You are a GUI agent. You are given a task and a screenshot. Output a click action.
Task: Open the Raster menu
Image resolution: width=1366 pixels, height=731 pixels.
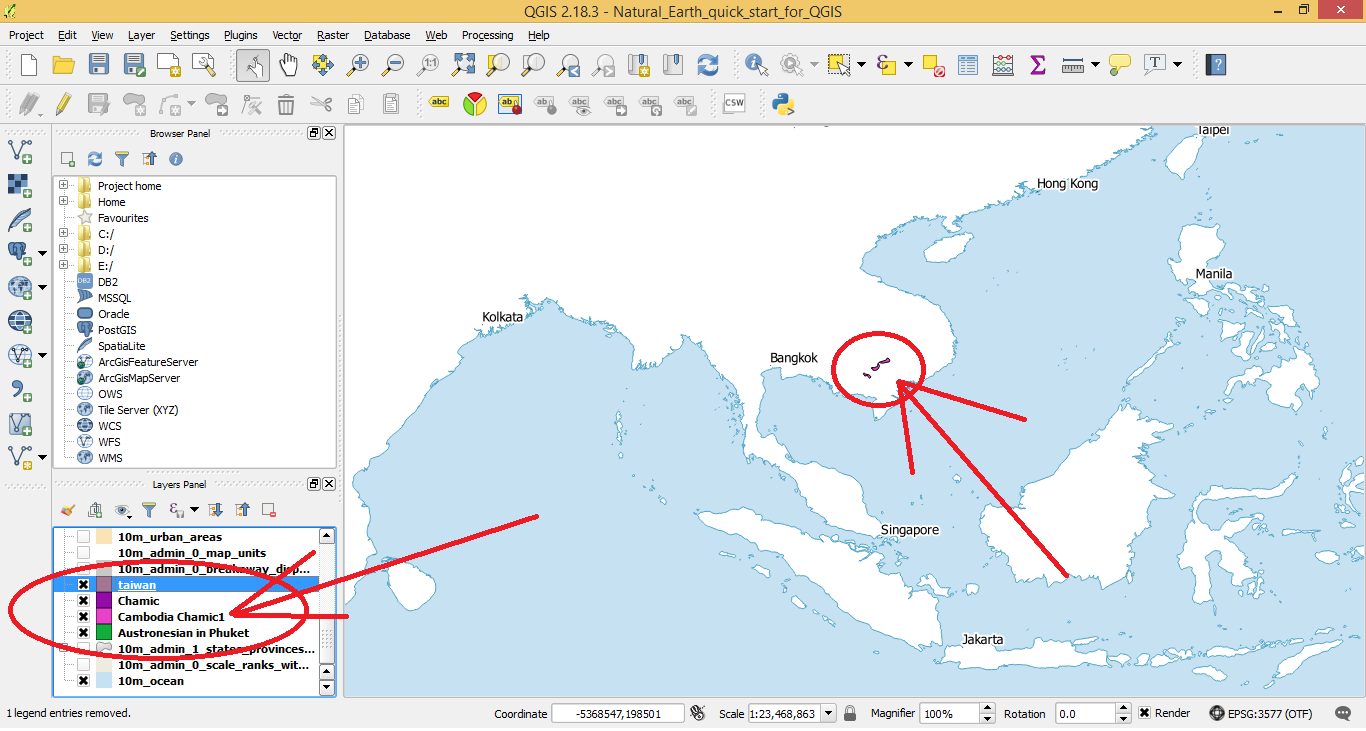333,35
